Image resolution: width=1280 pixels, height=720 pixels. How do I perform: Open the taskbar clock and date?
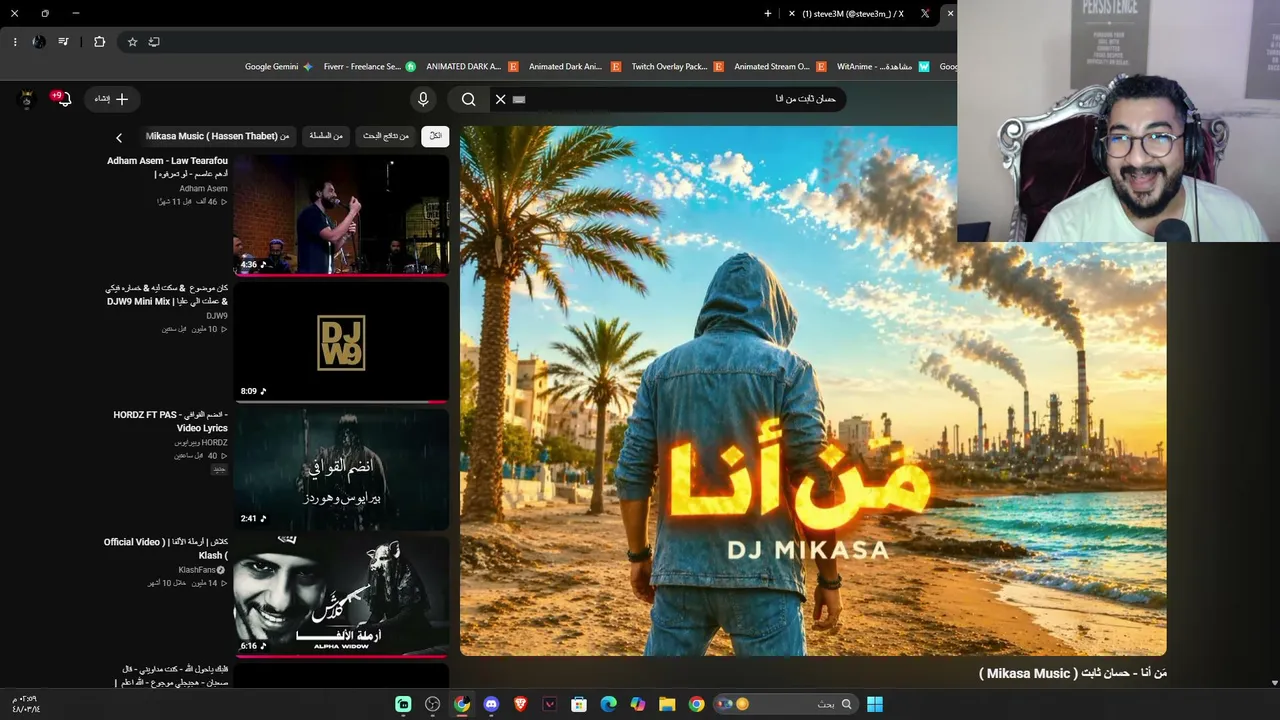coord(26,704)
